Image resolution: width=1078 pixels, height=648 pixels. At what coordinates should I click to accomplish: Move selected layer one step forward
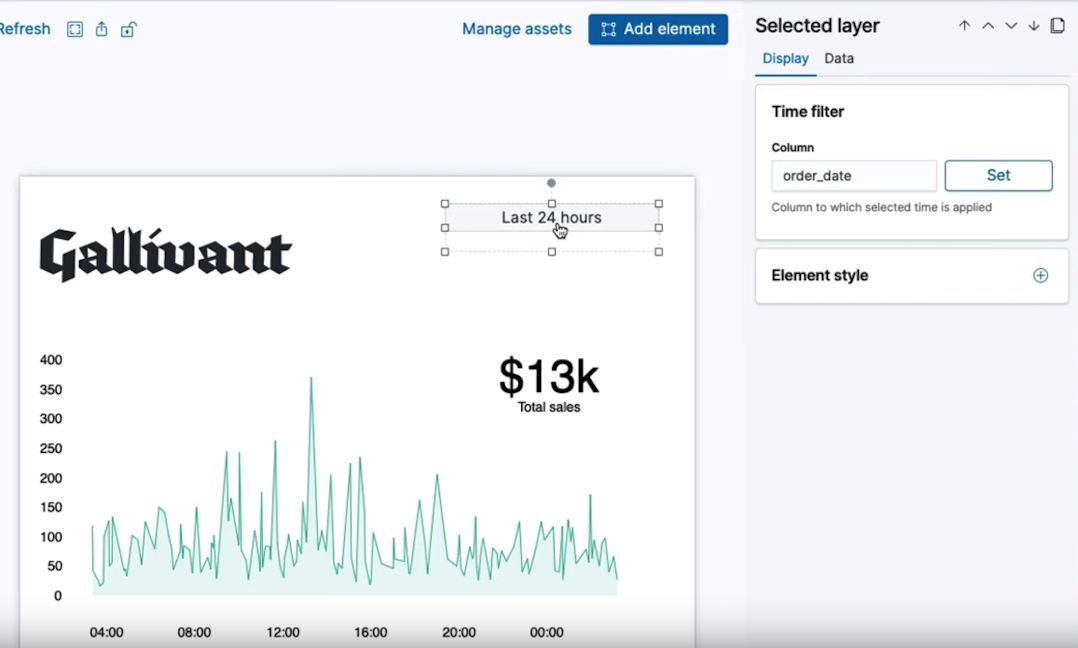[x=988, y=26]
